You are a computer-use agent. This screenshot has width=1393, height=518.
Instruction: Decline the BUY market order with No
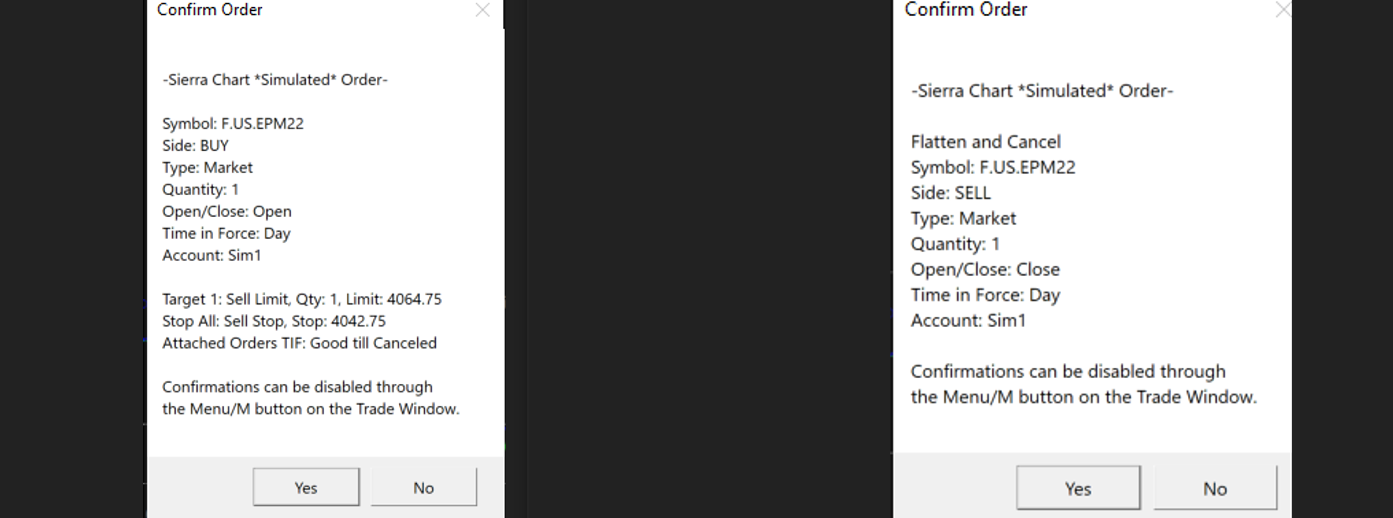pos(423,488)
